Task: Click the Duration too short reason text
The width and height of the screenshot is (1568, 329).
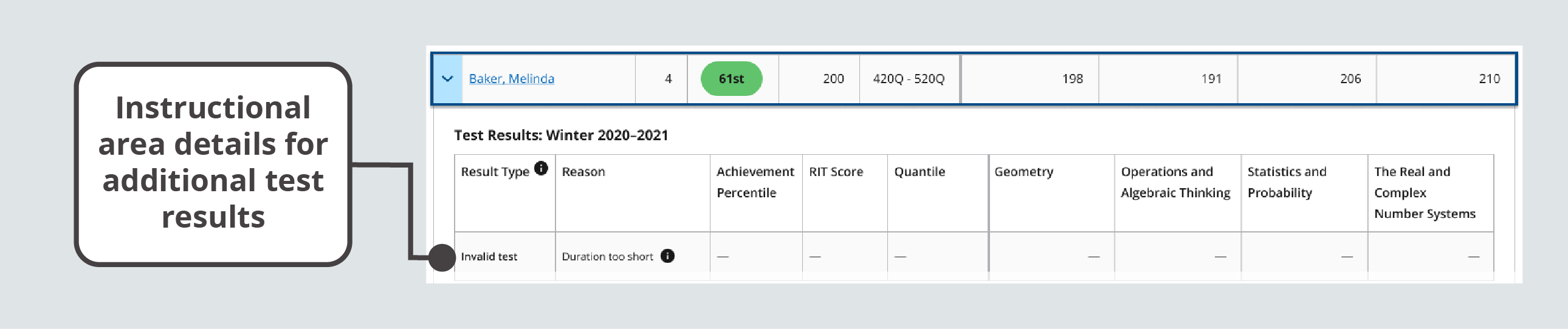Action: point(607,257)
